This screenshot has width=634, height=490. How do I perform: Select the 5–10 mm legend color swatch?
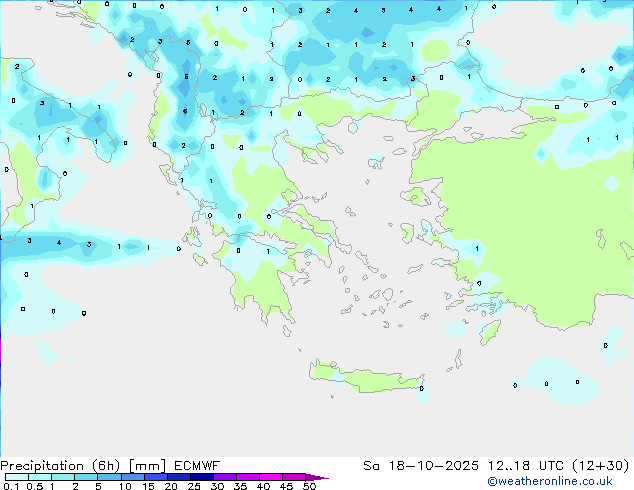[x=109, y=477]
